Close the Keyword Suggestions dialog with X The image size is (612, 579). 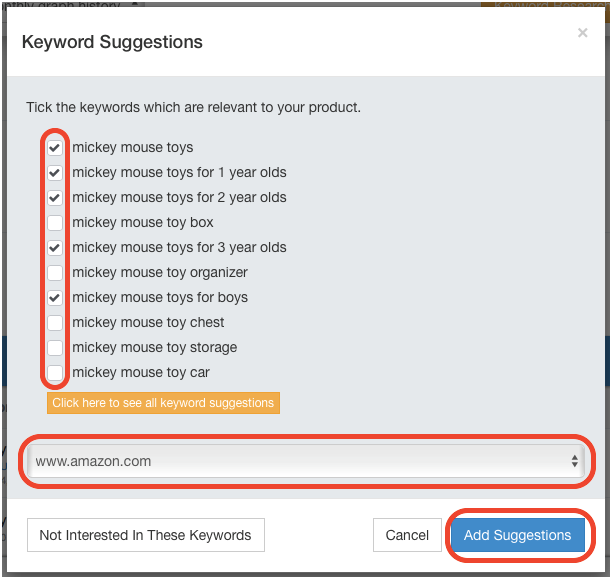(x=582, y=33)
